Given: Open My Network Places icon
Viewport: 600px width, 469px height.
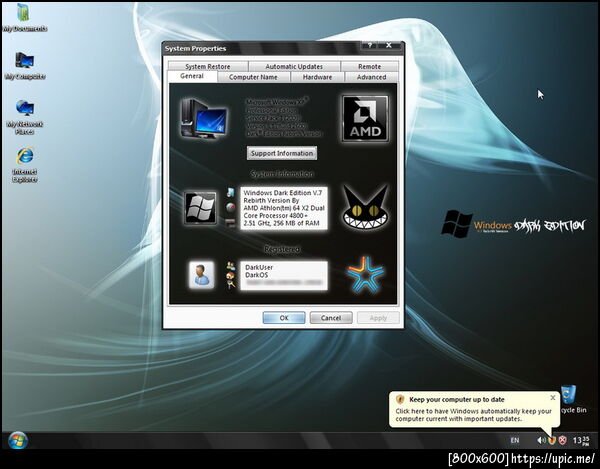Looking at the screenshot, I should coord(25,117).
